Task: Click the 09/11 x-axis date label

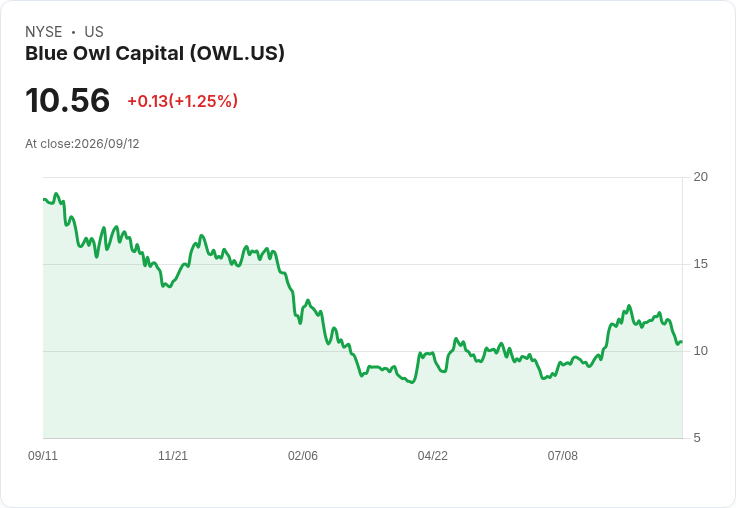Action: pyautogui.click(x=43, y=455)
